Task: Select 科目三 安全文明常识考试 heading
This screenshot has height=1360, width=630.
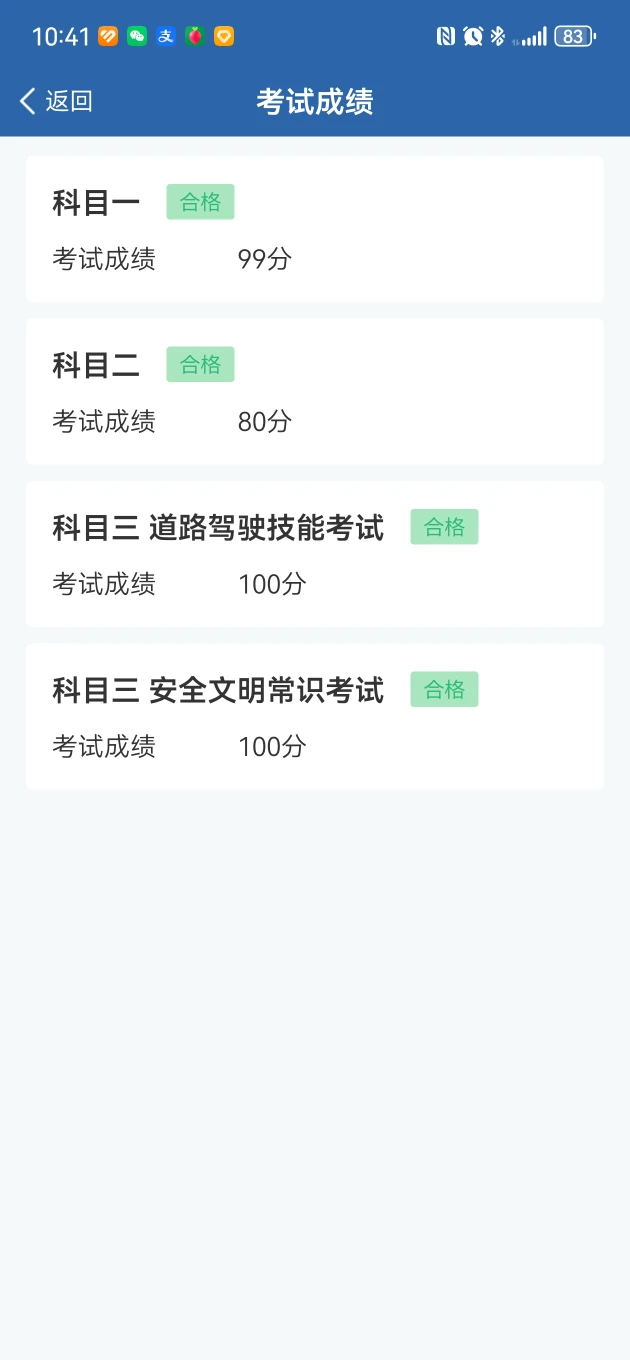Action: 218,690
